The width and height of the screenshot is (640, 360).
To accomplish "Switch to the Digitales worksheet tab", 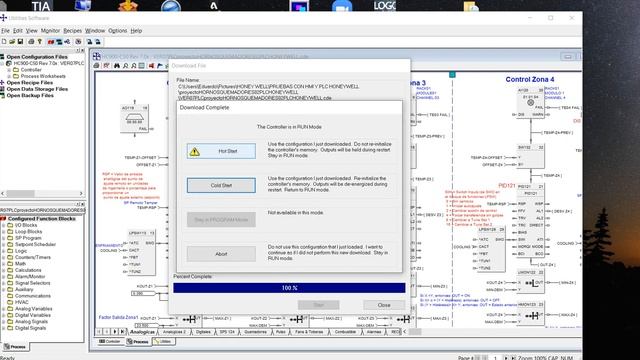I will coord(203,332).
